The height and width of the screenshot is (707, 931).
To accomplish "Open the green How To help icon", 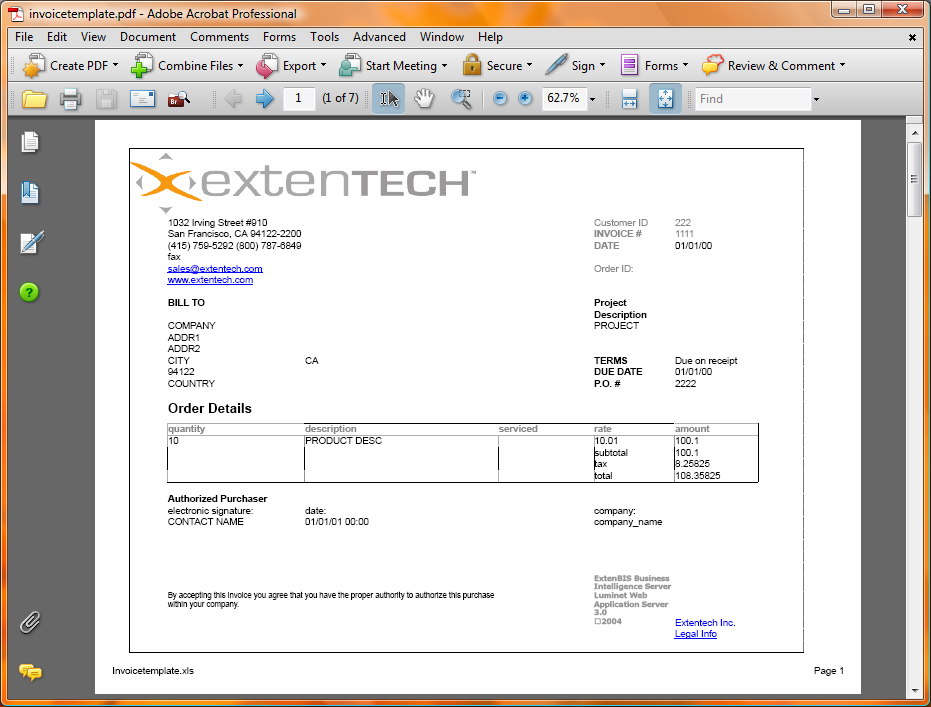I will click(29, 292).
